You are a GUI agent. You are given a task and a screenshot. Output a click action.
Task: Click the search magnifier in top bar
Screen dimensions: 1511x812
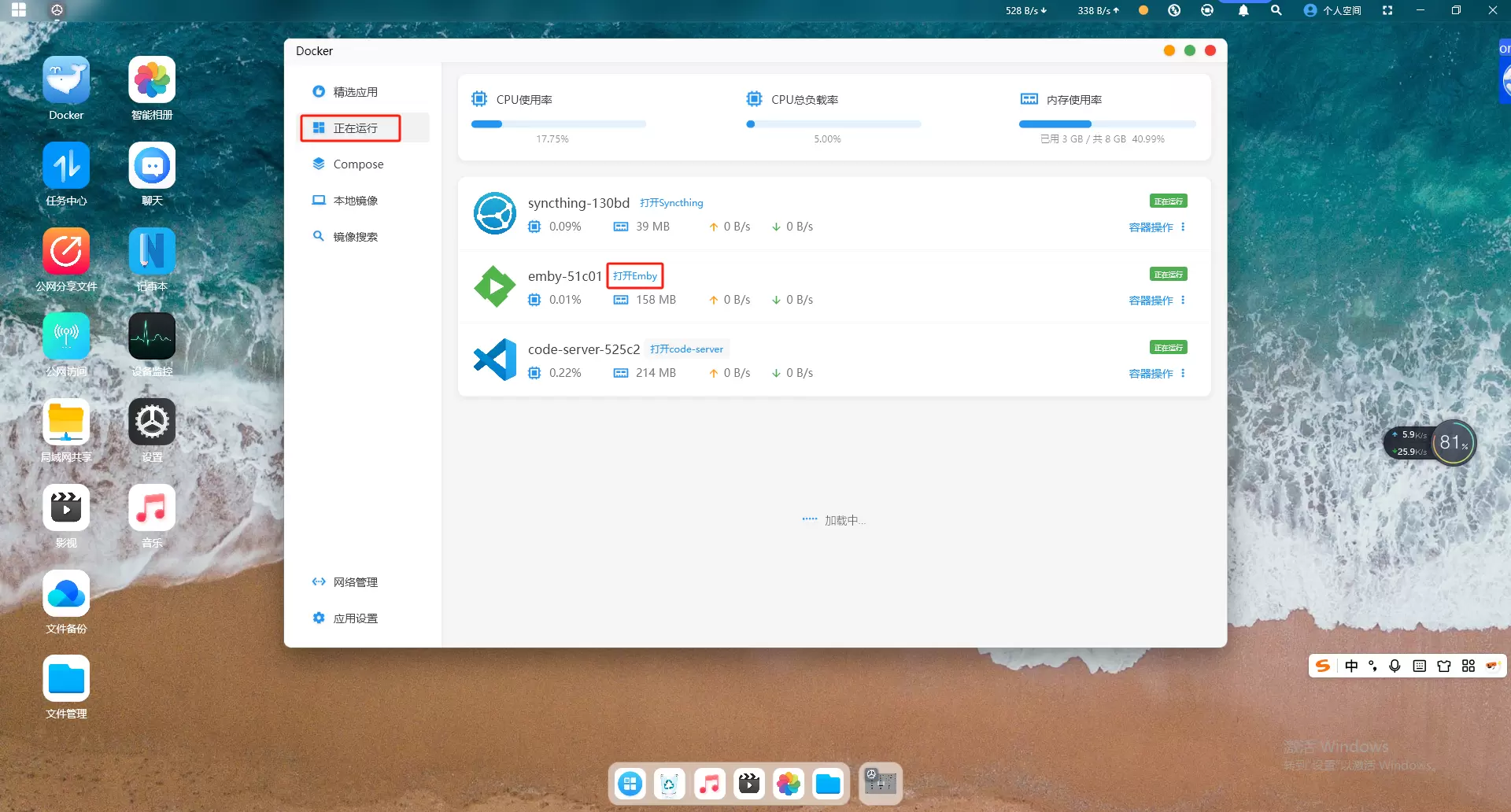[1276, 10]
